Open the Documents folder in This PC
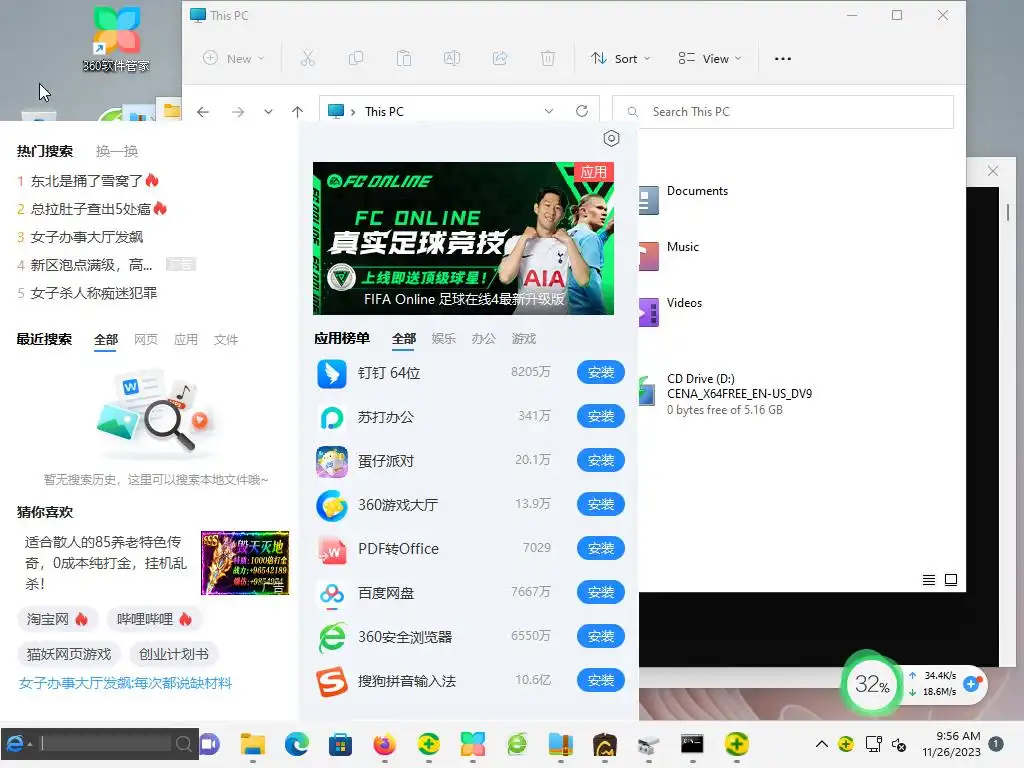Image resolution: width=1024 pixels, height=768 pixels. [x=697, y=191]
